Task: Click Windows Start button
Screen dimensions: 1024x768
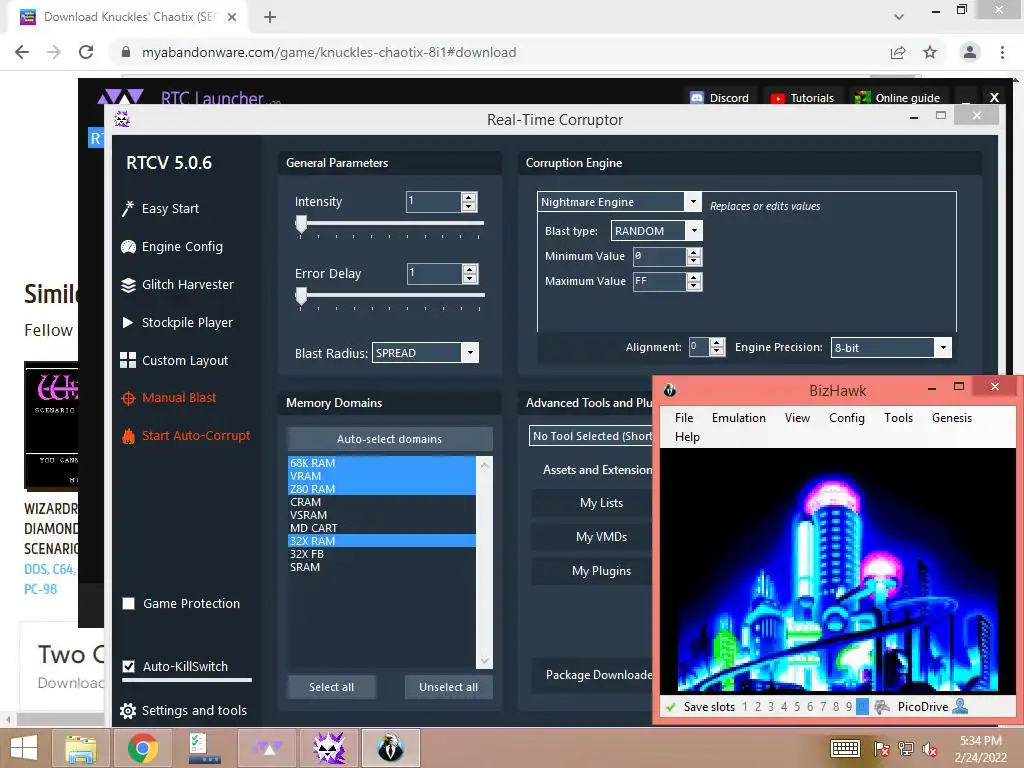Action: [x=24, y=748]
